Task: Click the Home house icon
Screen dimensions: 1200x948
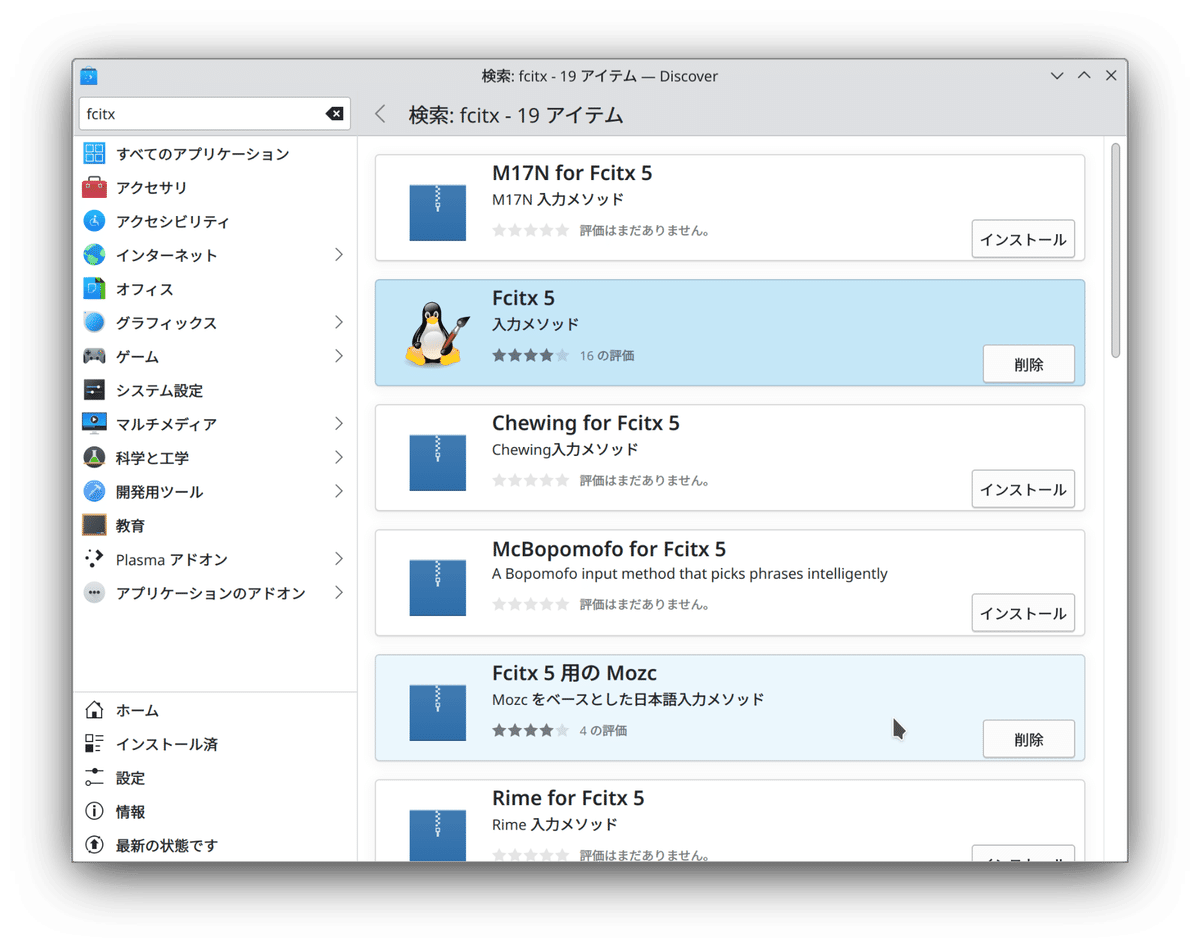Action: pos(94,710)
